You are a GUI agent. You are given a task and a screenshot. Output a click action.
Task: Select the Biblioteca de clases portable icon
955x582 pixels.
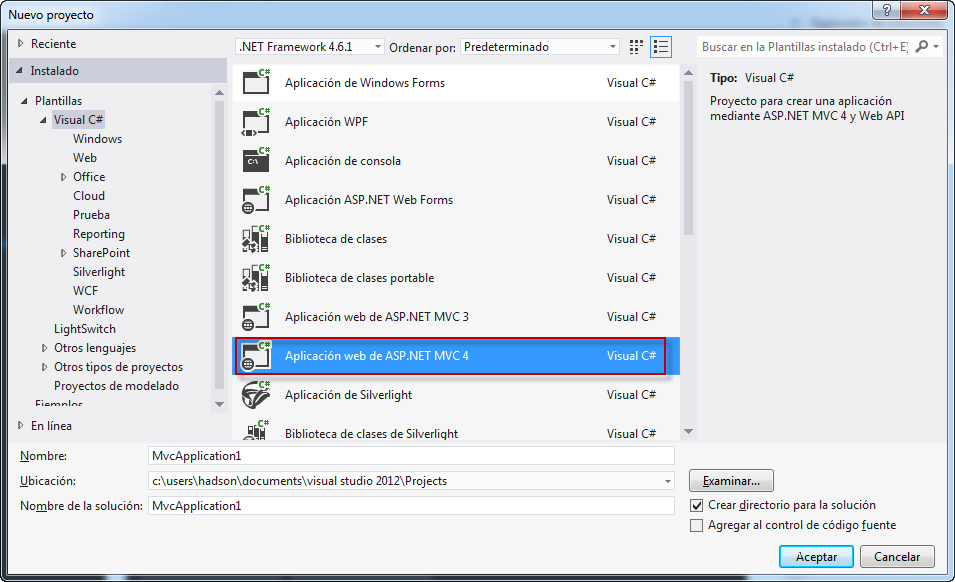(257, 277)
